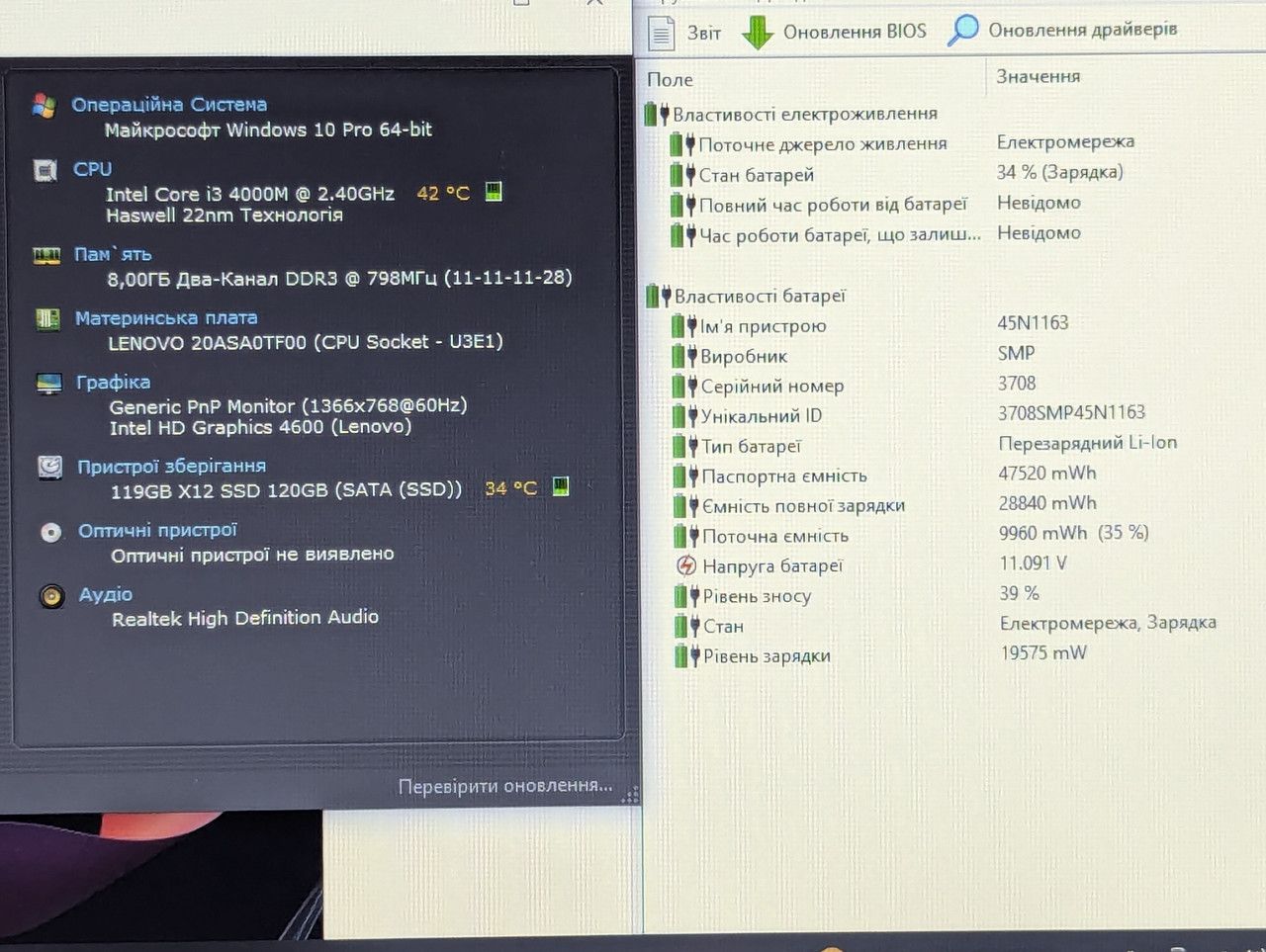Open the Пристрої зберігання section link
1266x952 pixels.
tap(172, 466)
